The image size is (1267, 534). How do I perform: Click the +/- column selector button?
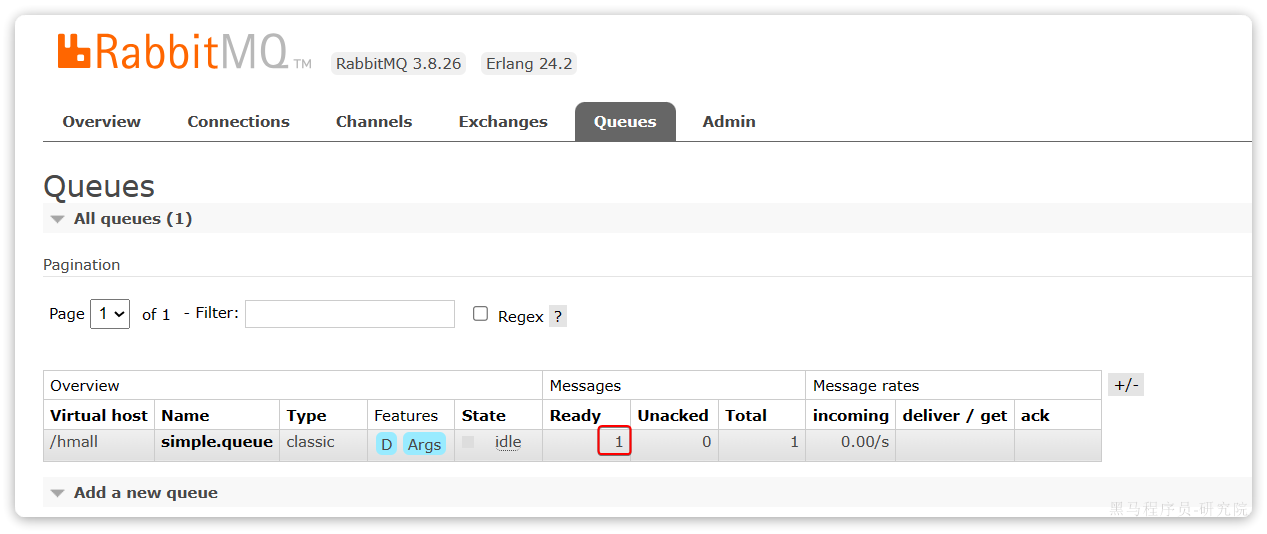click(x=1126, y=385)
